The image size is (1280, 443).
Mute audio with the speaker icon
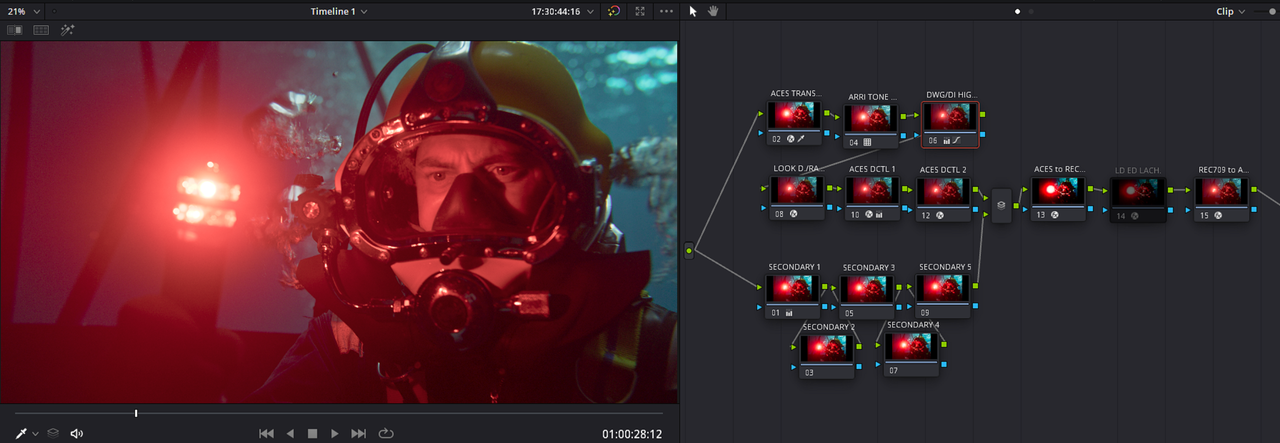tap(77, 433)
